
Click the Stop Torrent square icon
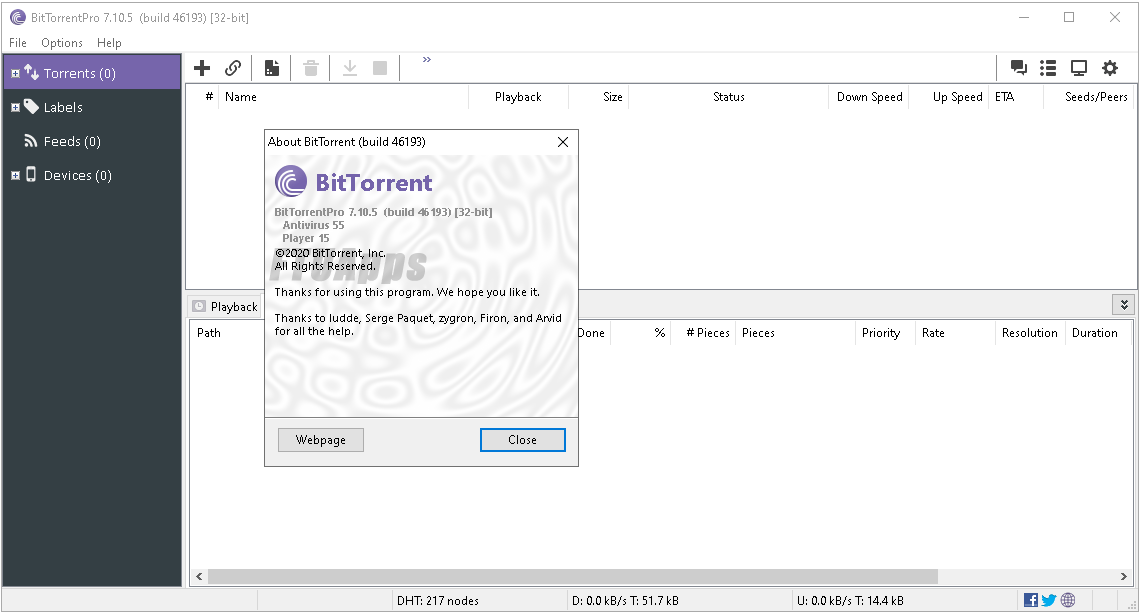[379, 68]
